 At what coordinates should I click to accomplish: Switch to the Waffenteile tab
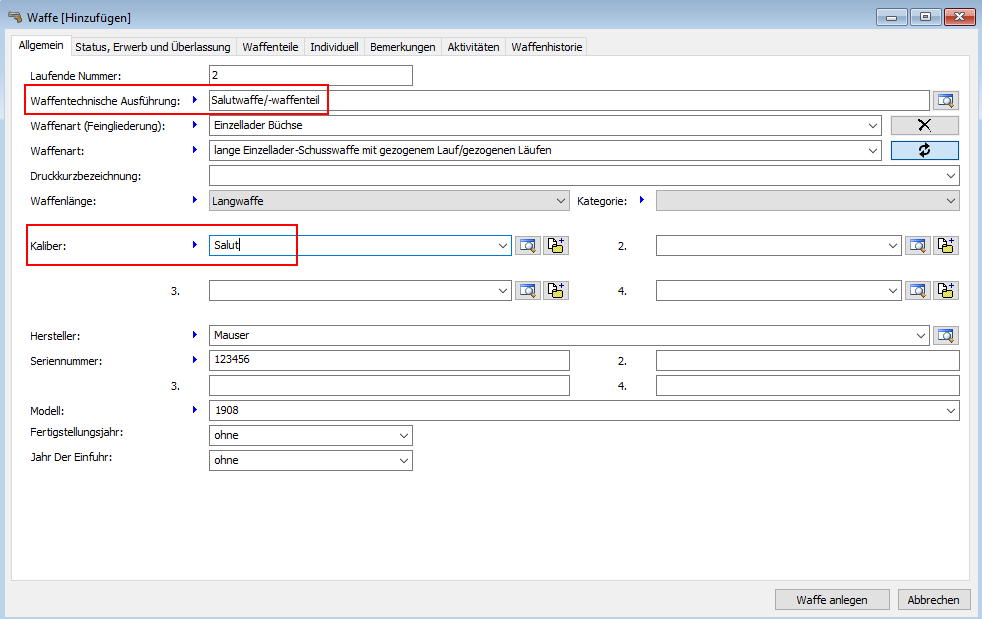pos(270,47)
